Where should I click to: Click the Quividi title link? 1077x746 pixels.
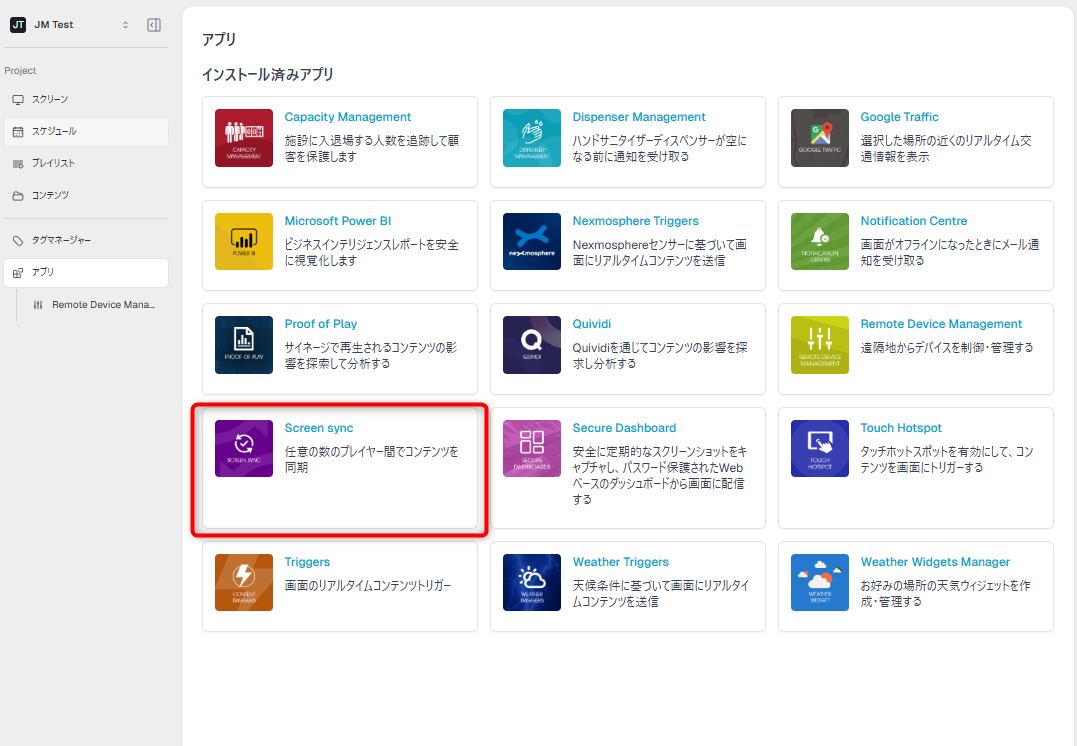(591, 324)
